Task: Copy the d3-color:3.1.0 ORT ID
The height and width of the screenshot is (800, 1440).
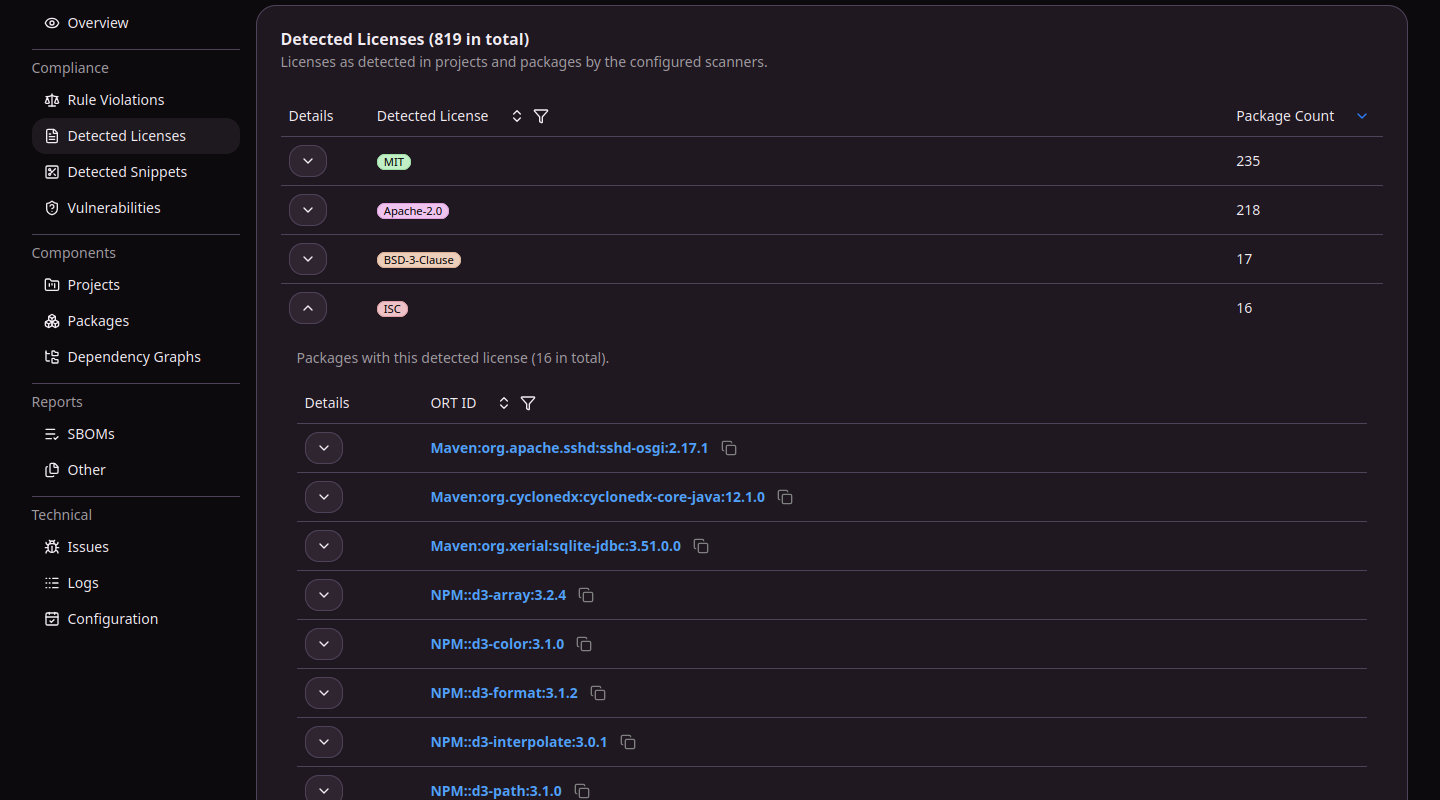Action: click(584, 644)
